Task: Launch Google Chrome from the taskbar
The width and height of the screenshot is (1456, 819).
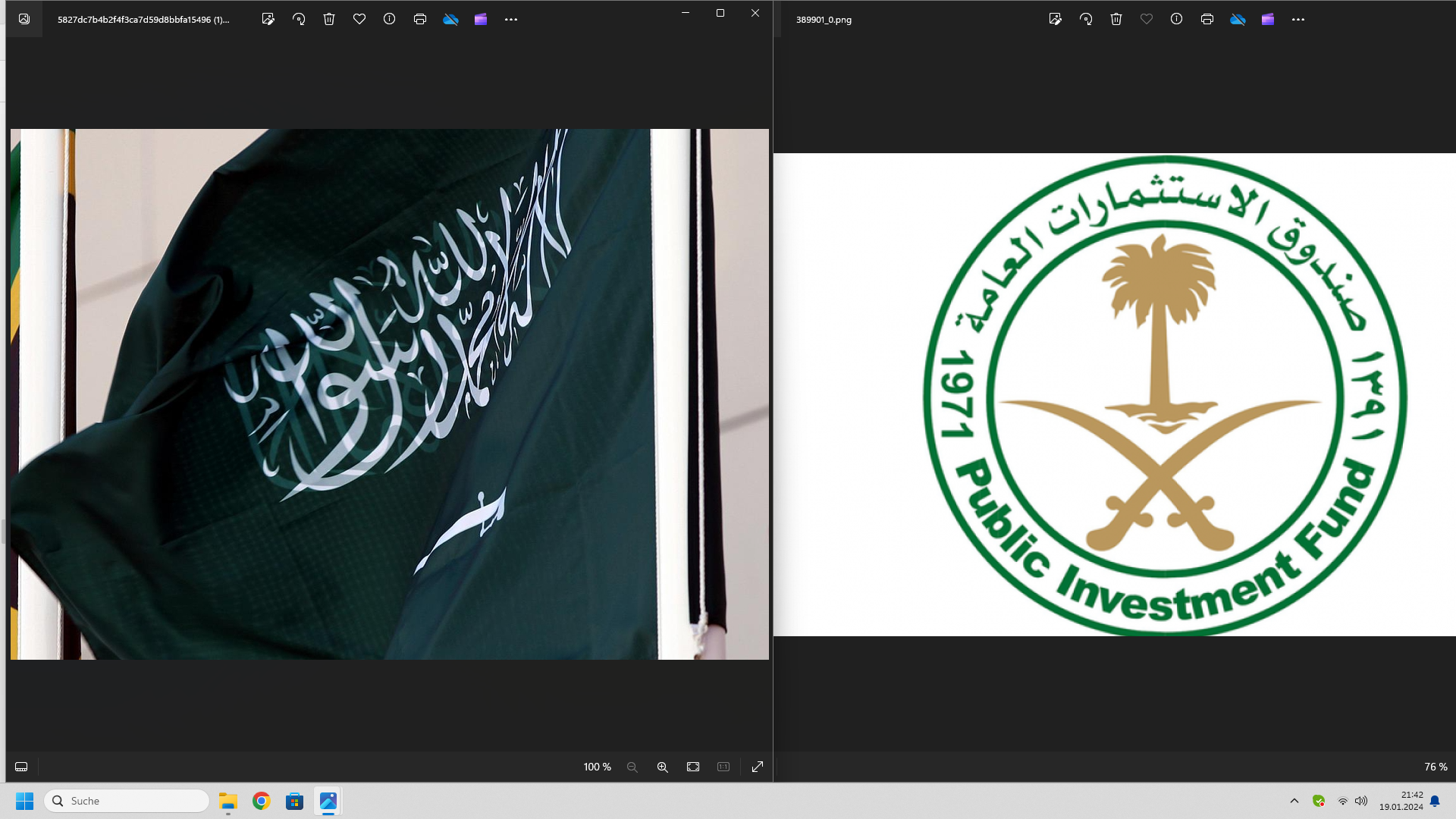Action: pos(262,801)
